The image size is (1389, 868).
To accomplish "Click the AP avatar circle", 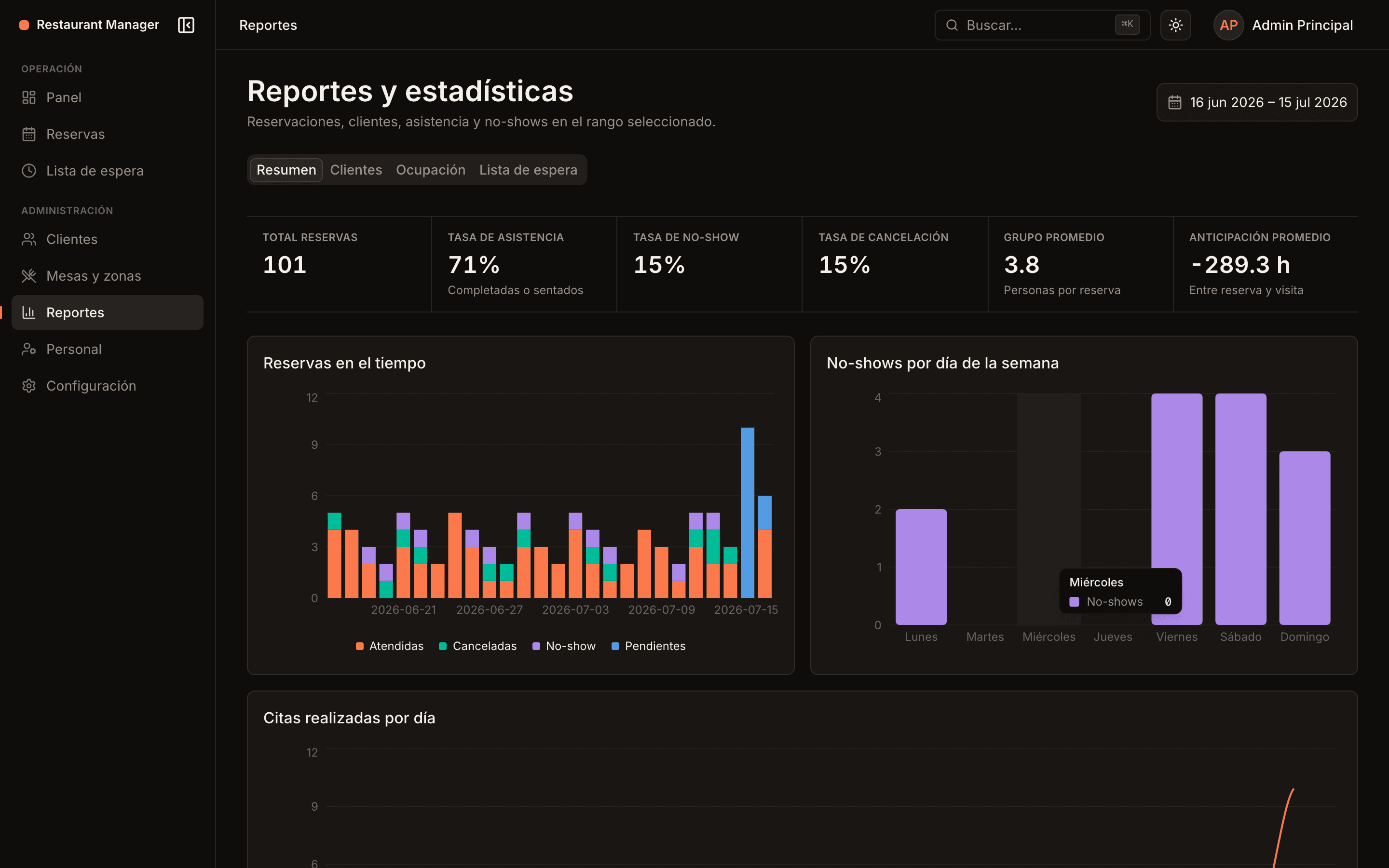I will point(1228,25).
